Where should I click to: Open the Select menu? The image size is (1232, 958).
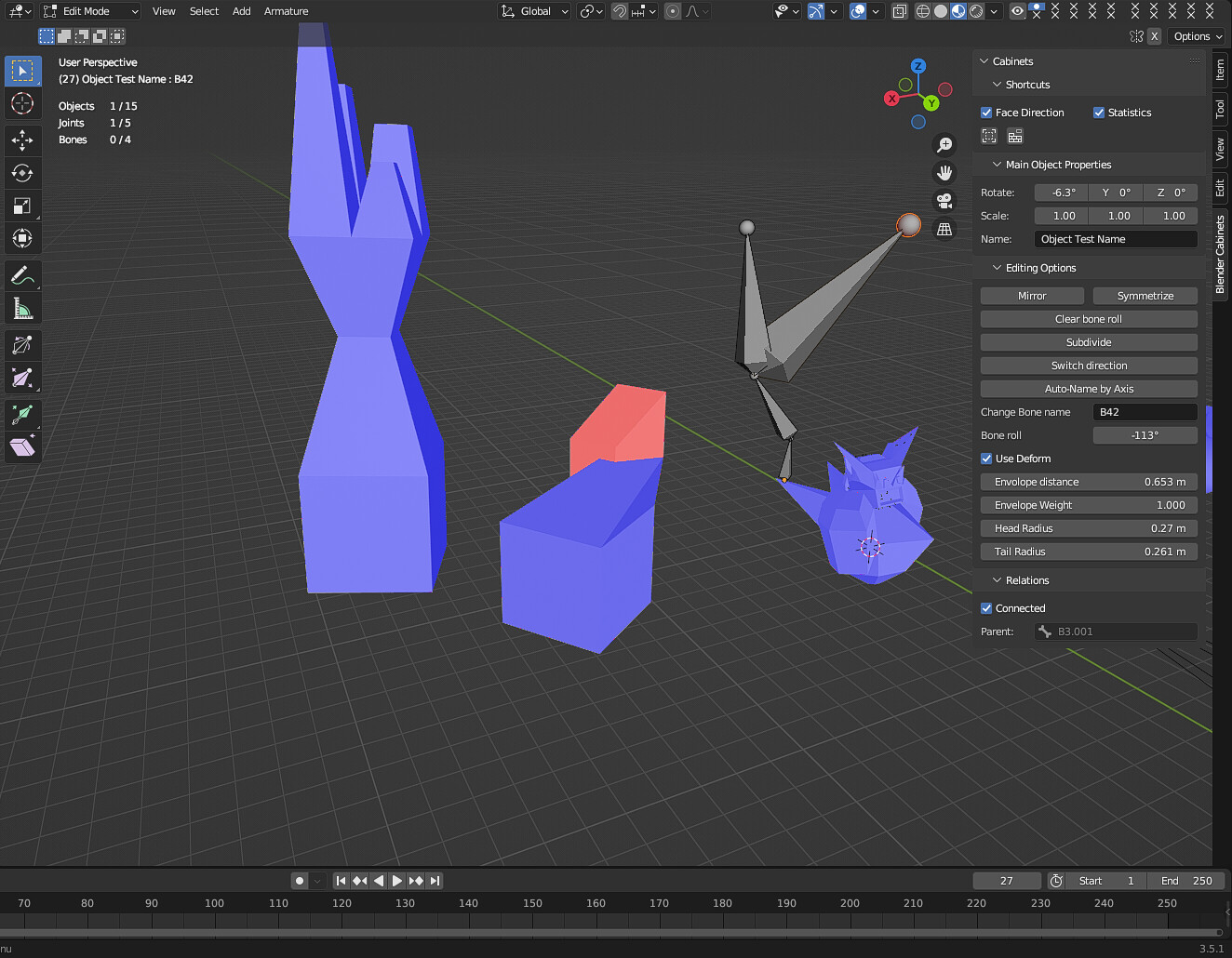[x=204, y=11]
